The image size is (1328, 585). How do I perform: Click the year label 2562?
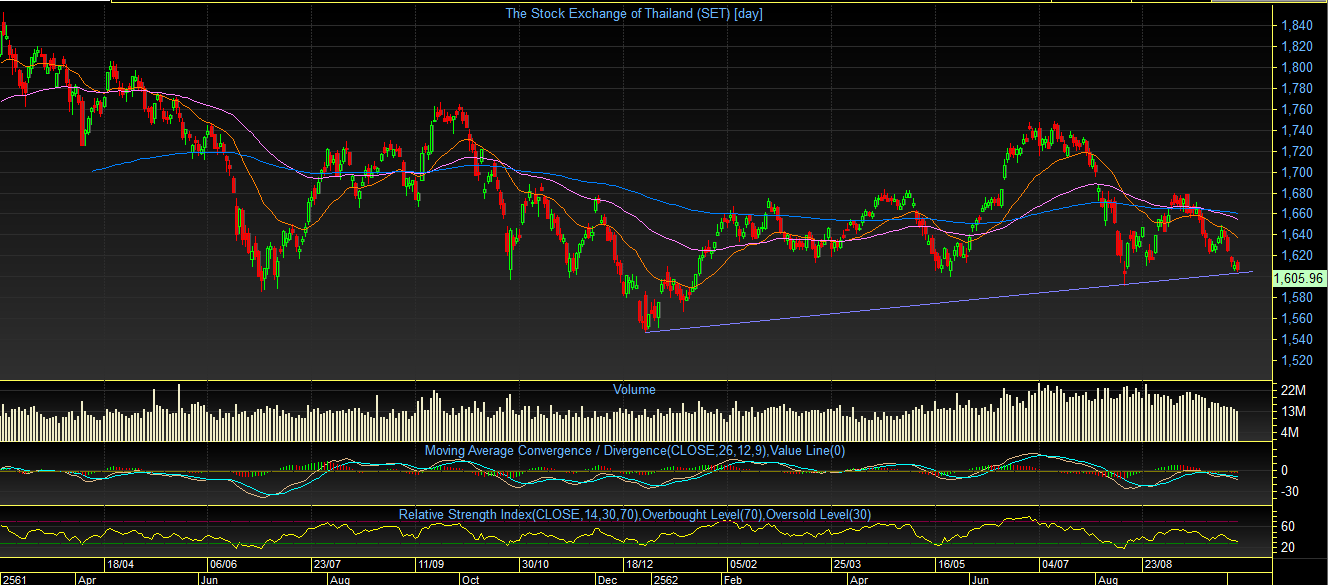[x=665, y=578]
